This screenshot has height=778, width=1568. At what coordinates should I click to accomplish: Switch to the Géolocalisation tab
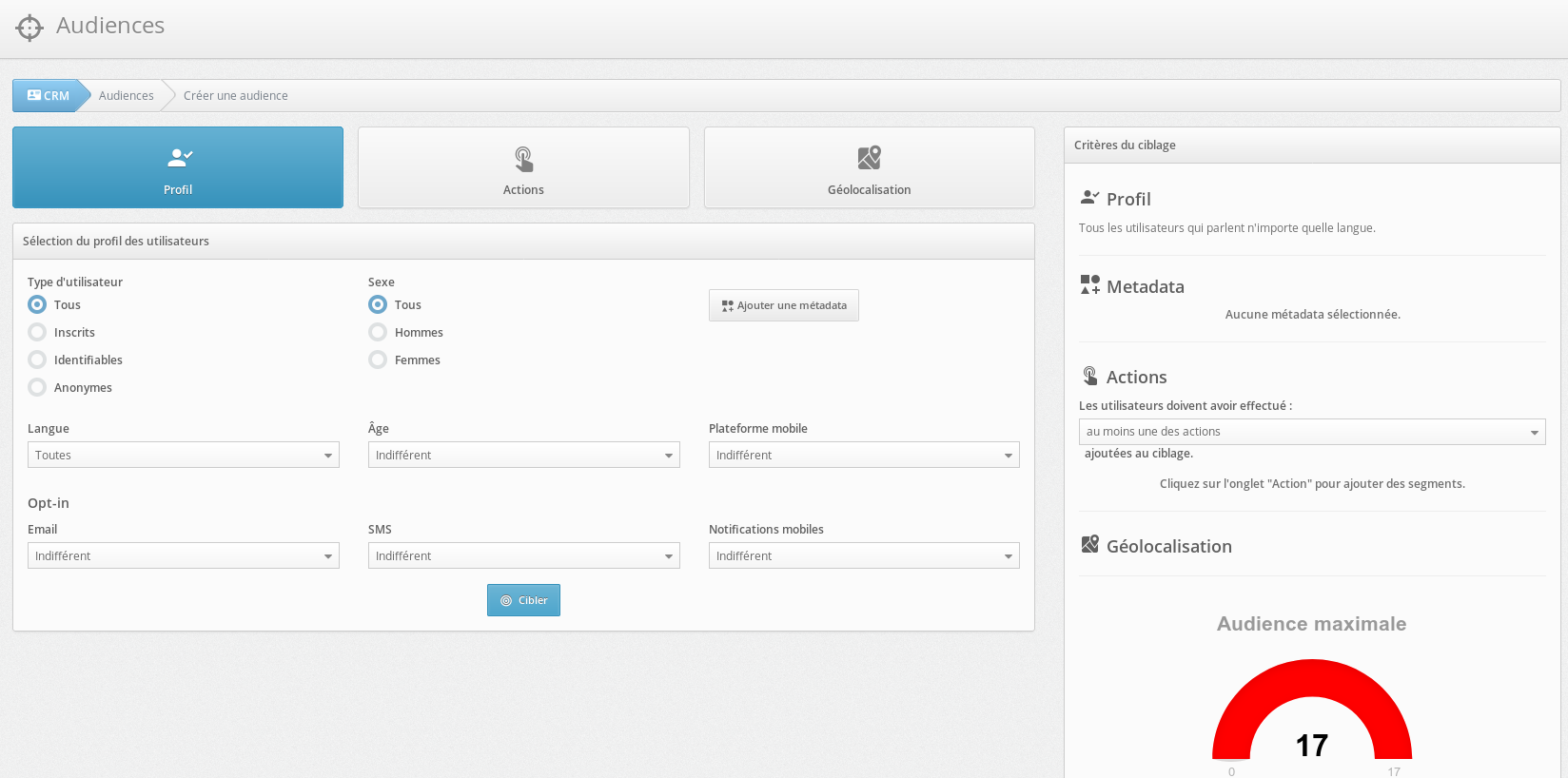[869, 168]
